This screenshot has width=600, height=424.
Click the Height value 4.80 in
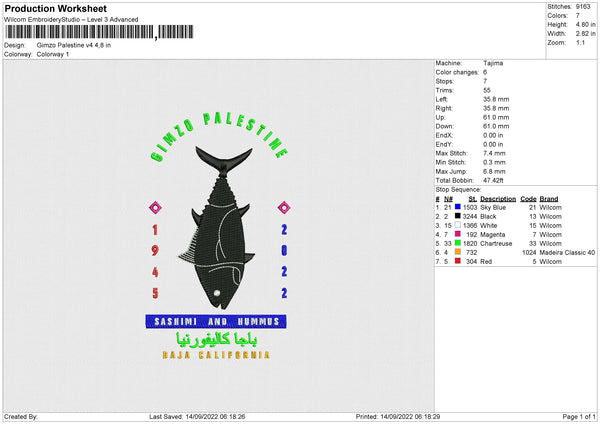pyautogui.click(x=585, y=24)
